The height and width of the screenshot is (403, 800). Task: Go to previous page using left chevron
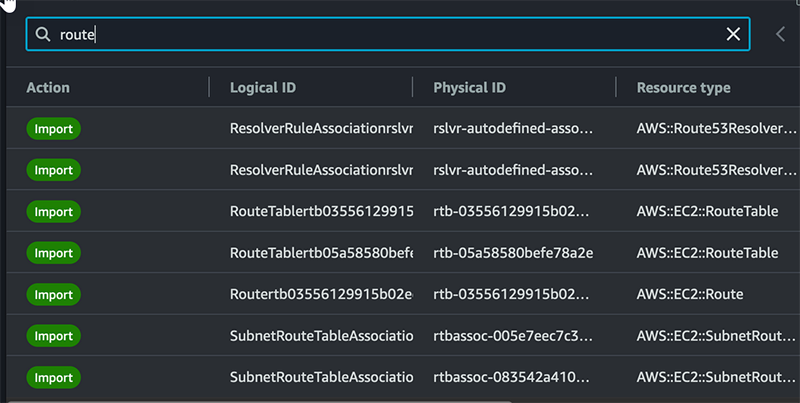(781, 34)
